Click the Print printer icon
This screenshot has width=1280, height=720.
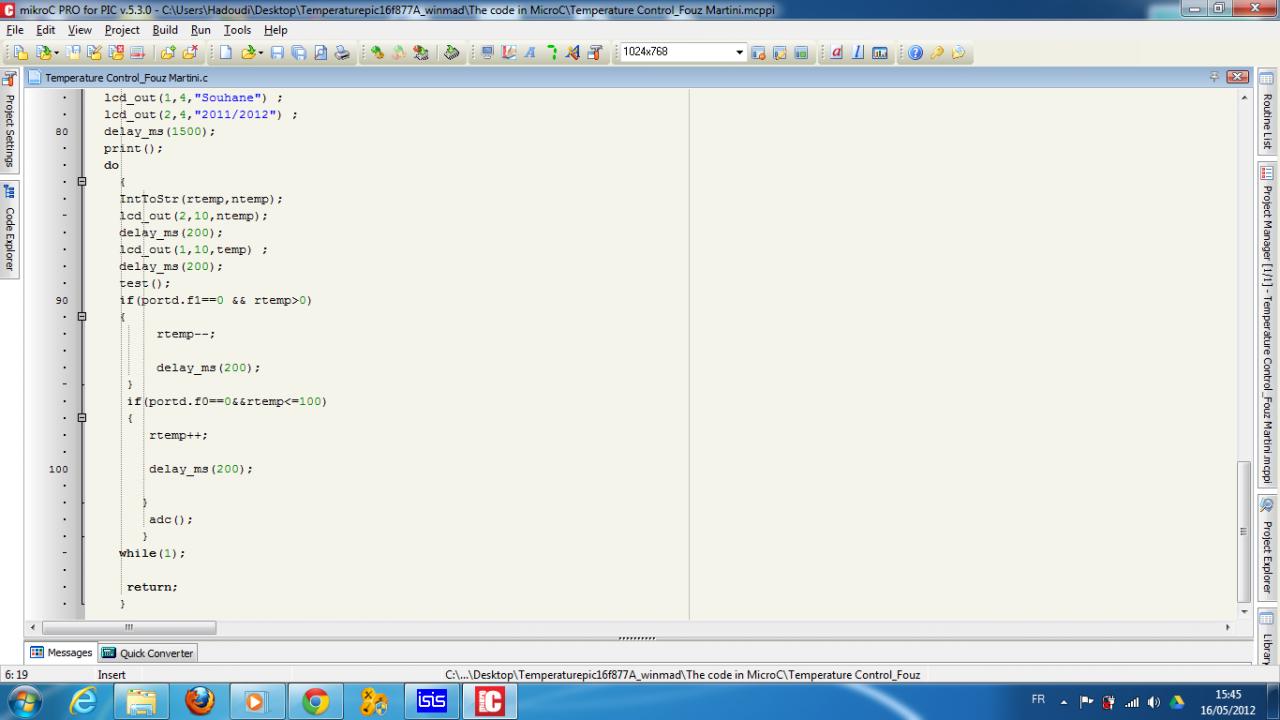pos(343,53)
